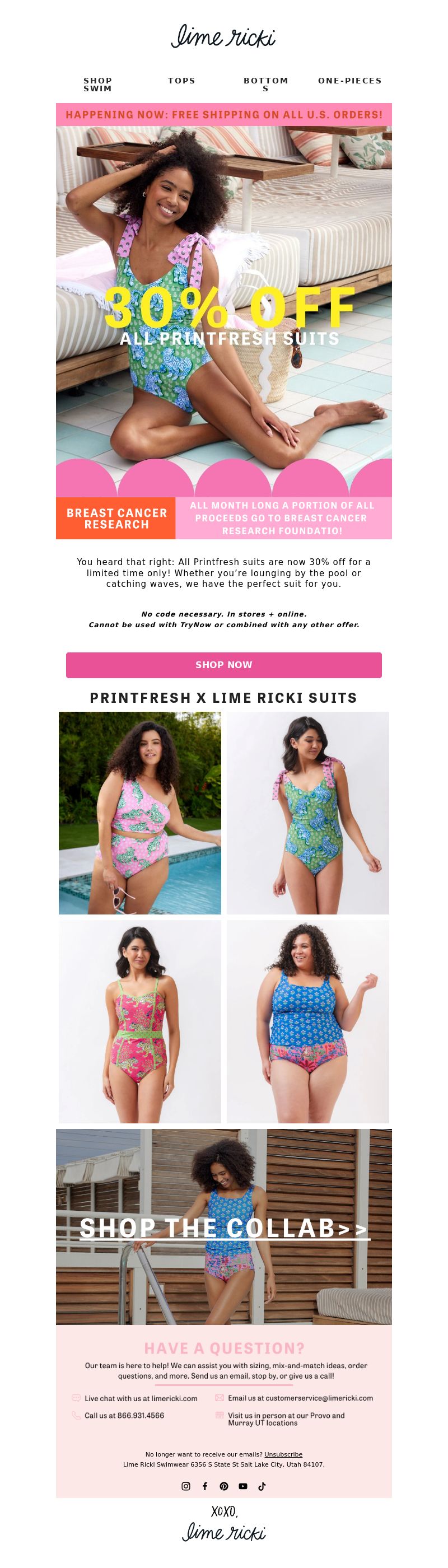
Task: Open the blue tankini product thumbnail
Action: coord(308,1021)
